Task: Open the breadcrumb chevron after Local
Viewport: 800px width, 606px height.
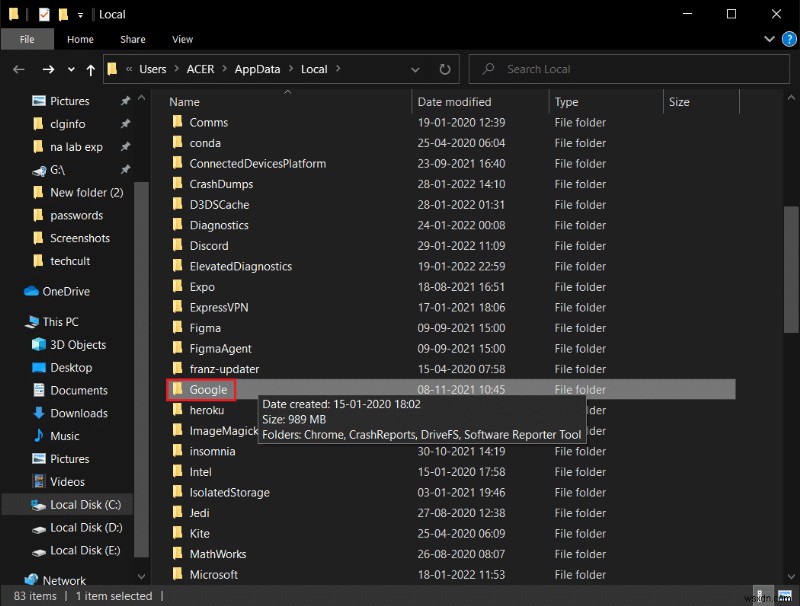Action: coord(337,69)
